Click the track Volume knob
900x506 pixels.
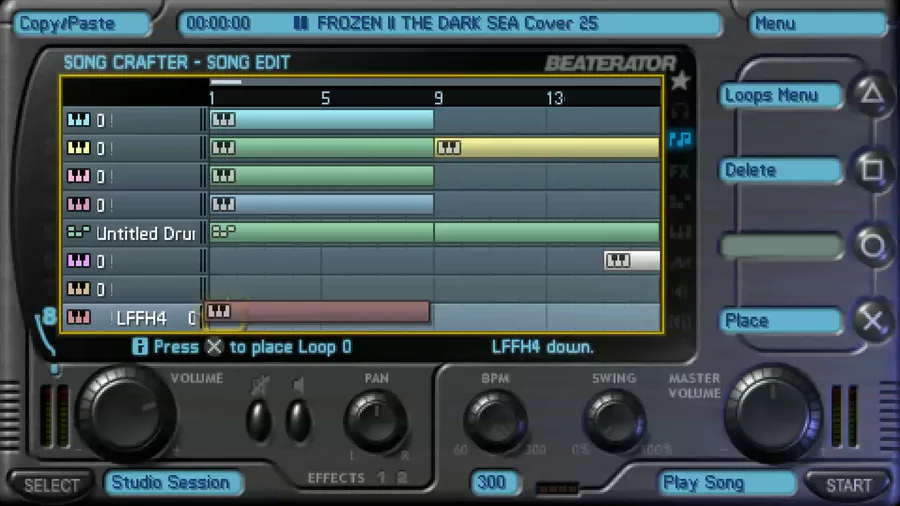point(126,412)
